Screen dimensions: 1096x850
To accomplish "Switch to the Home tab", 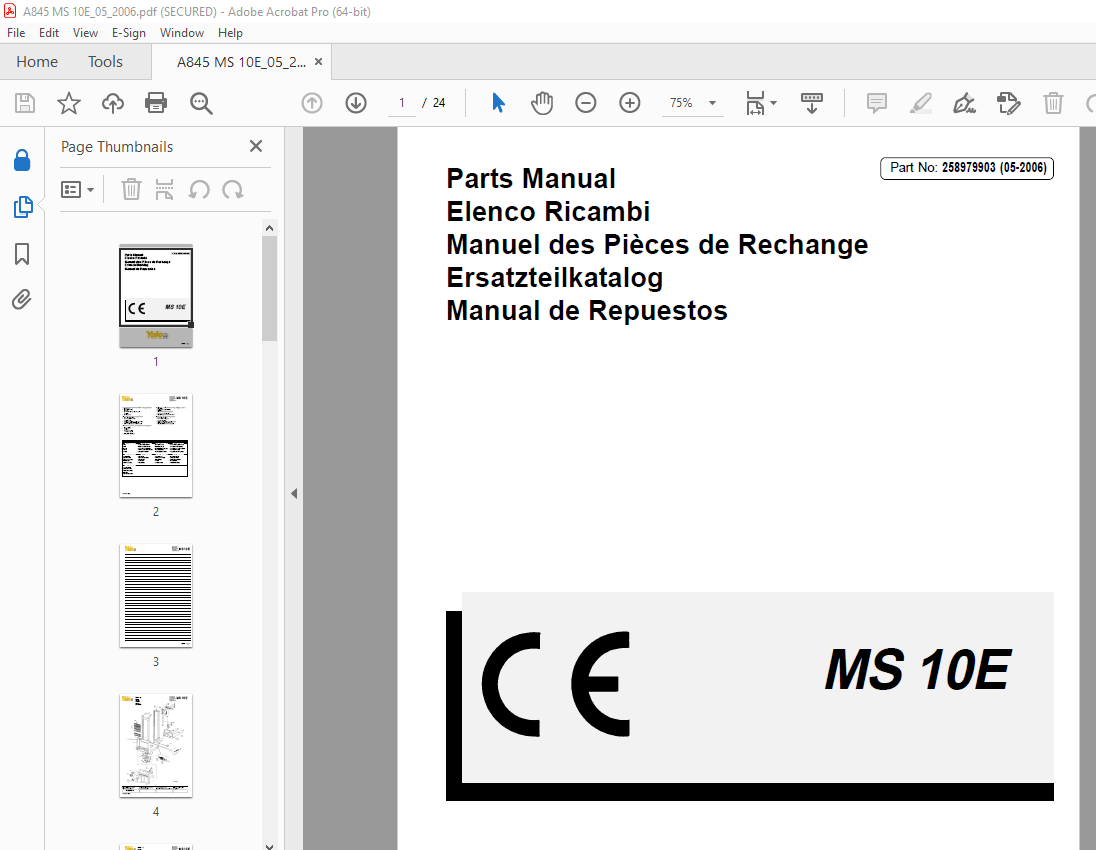I will tap(37, 62).
